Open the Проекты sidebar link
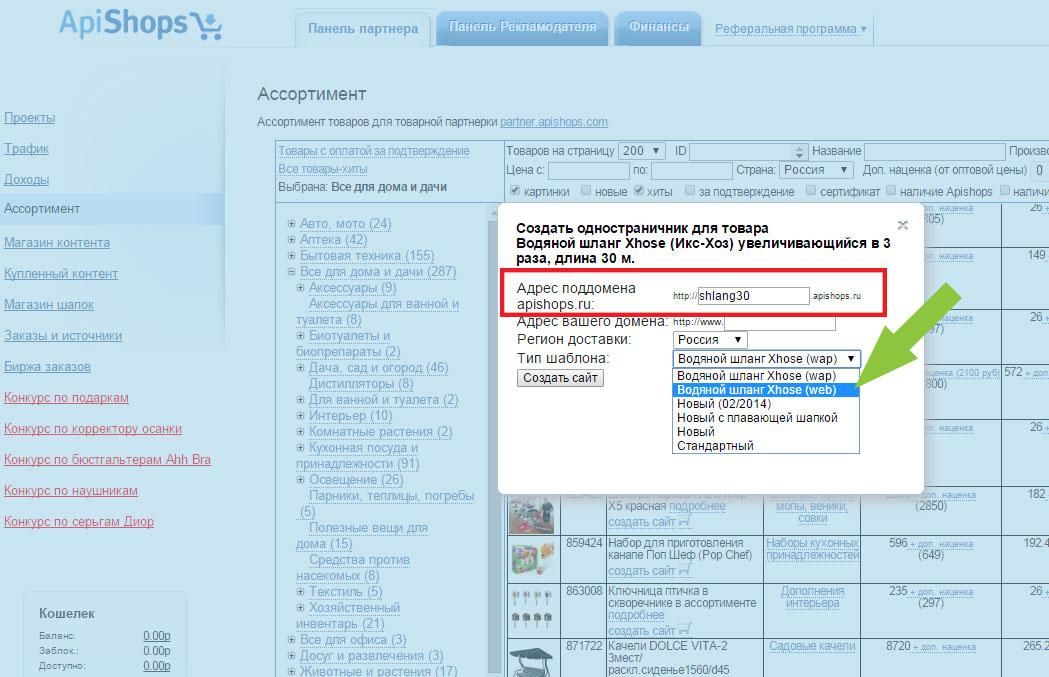 point(29,118)
